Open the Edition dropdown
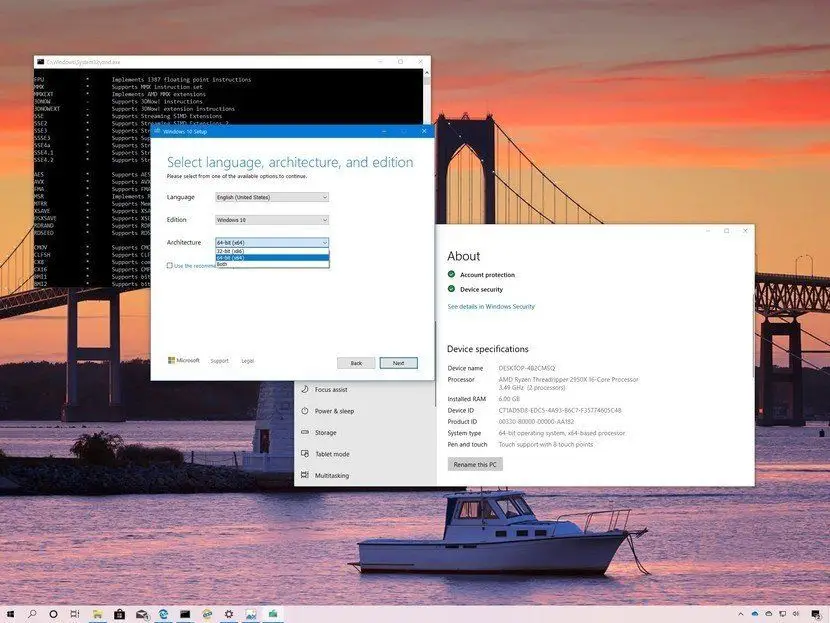Screen dimensions: 830x623 pos(272,220)
